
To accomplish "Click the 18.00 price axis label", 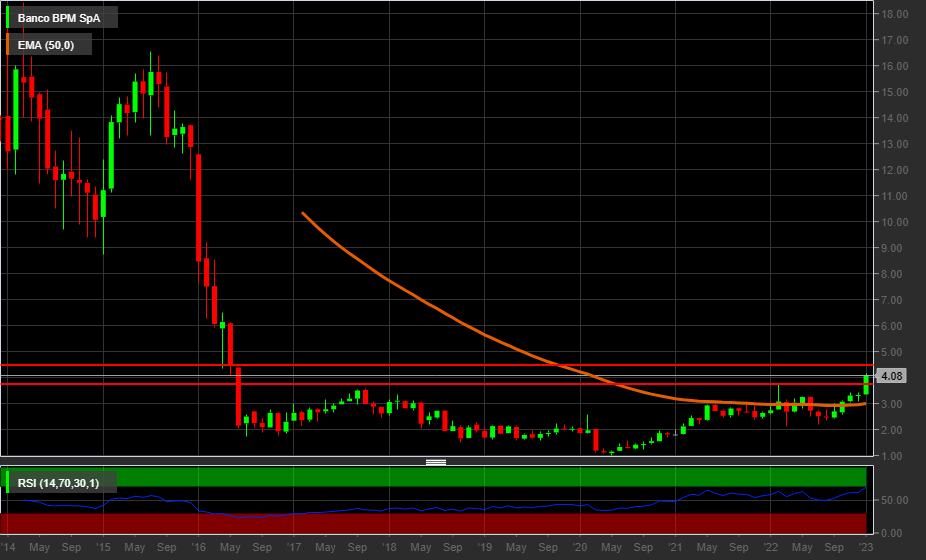I will [894, 14].
